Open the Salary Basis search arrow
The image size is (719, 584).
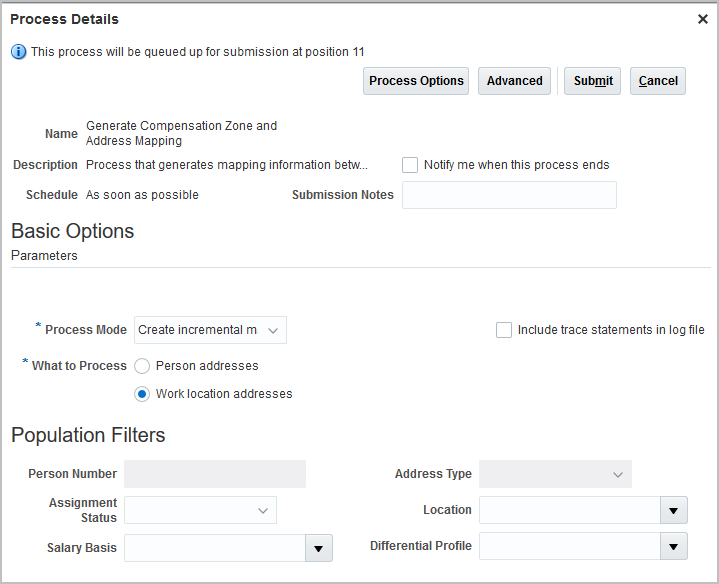click(318, 548)
